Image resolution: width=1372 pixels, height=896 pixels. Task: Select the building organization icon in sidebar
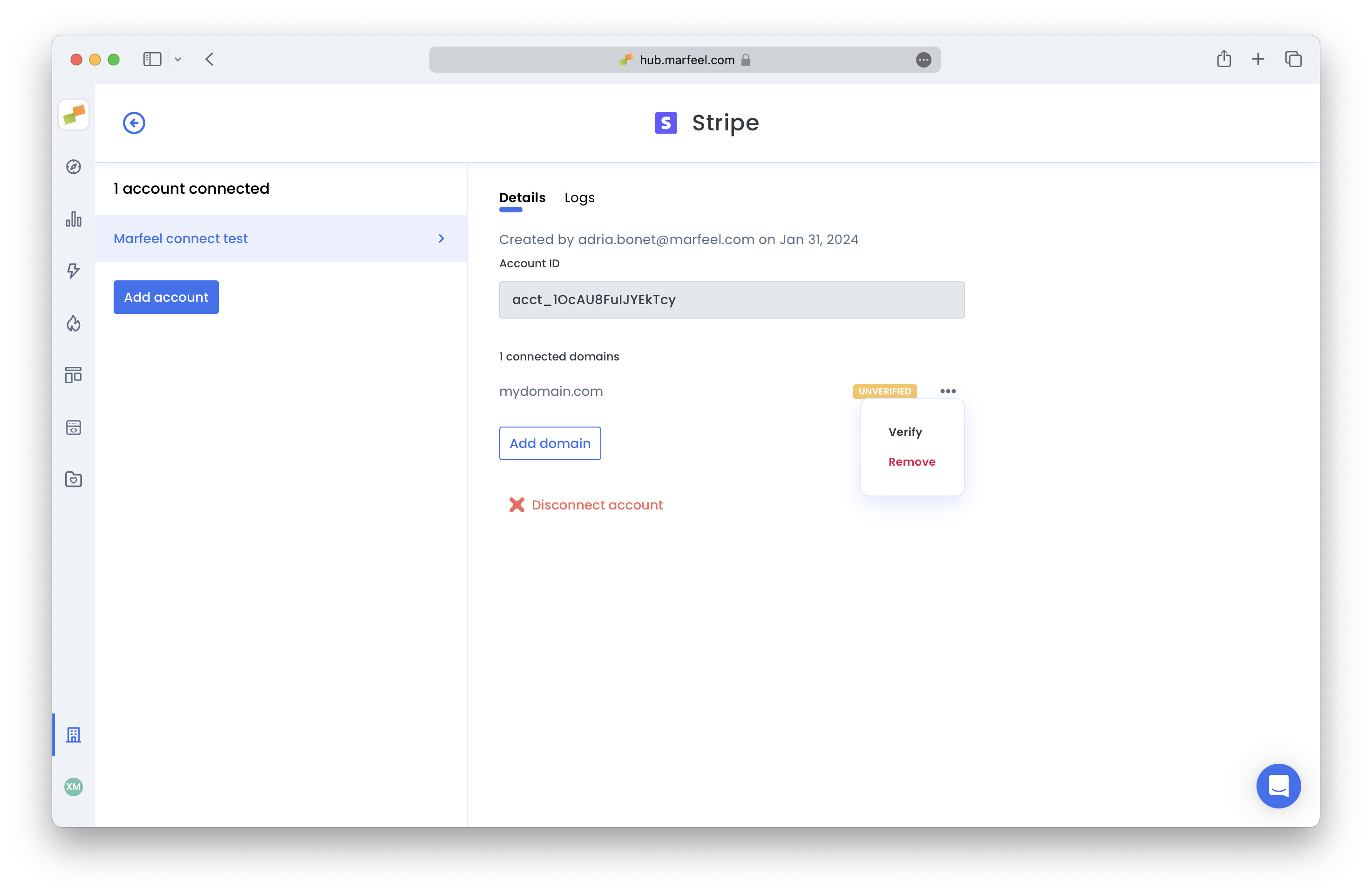pyautogui.click(x=73, y=734)
